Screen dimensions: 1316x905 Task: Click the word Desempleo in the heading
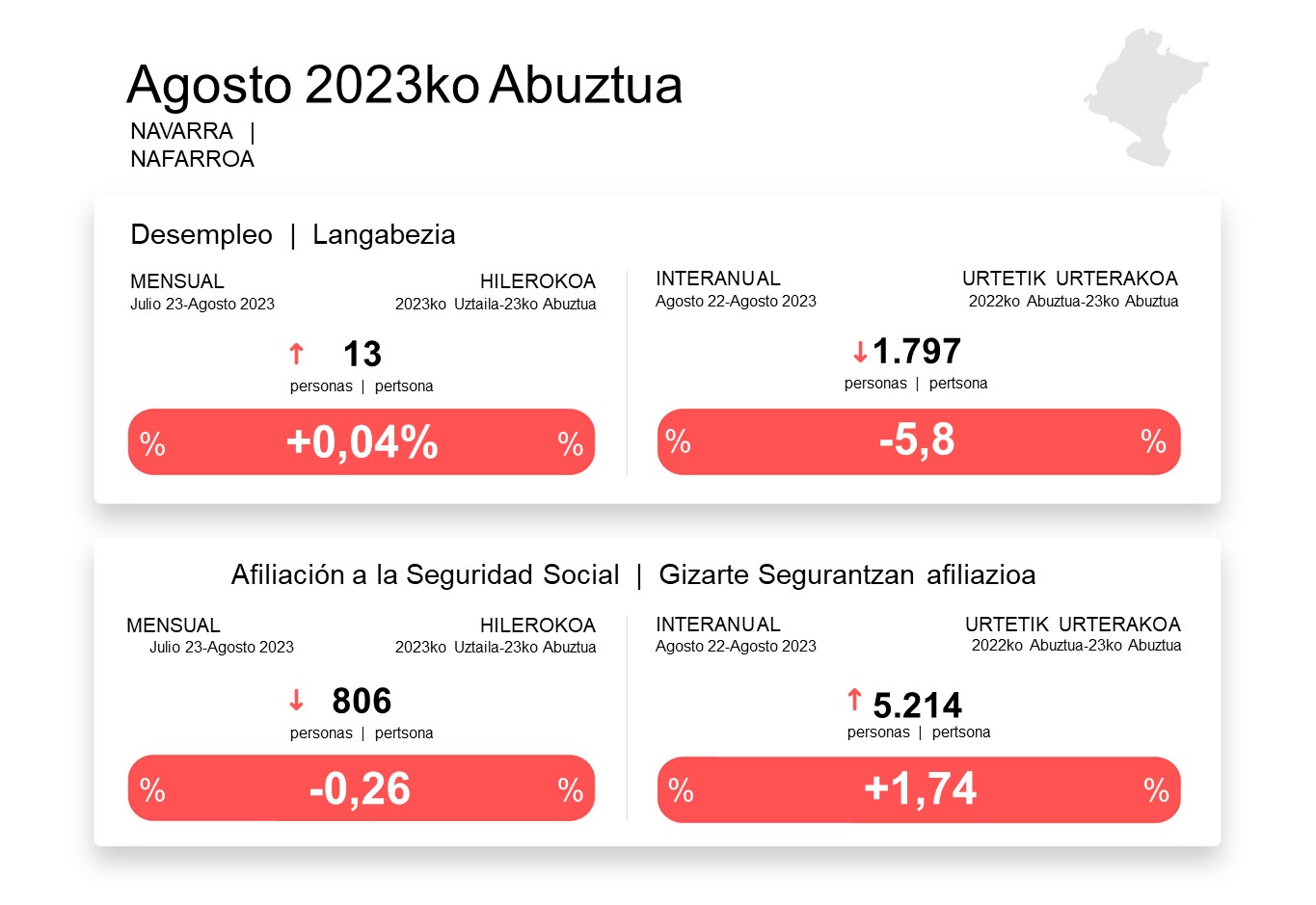201,235
